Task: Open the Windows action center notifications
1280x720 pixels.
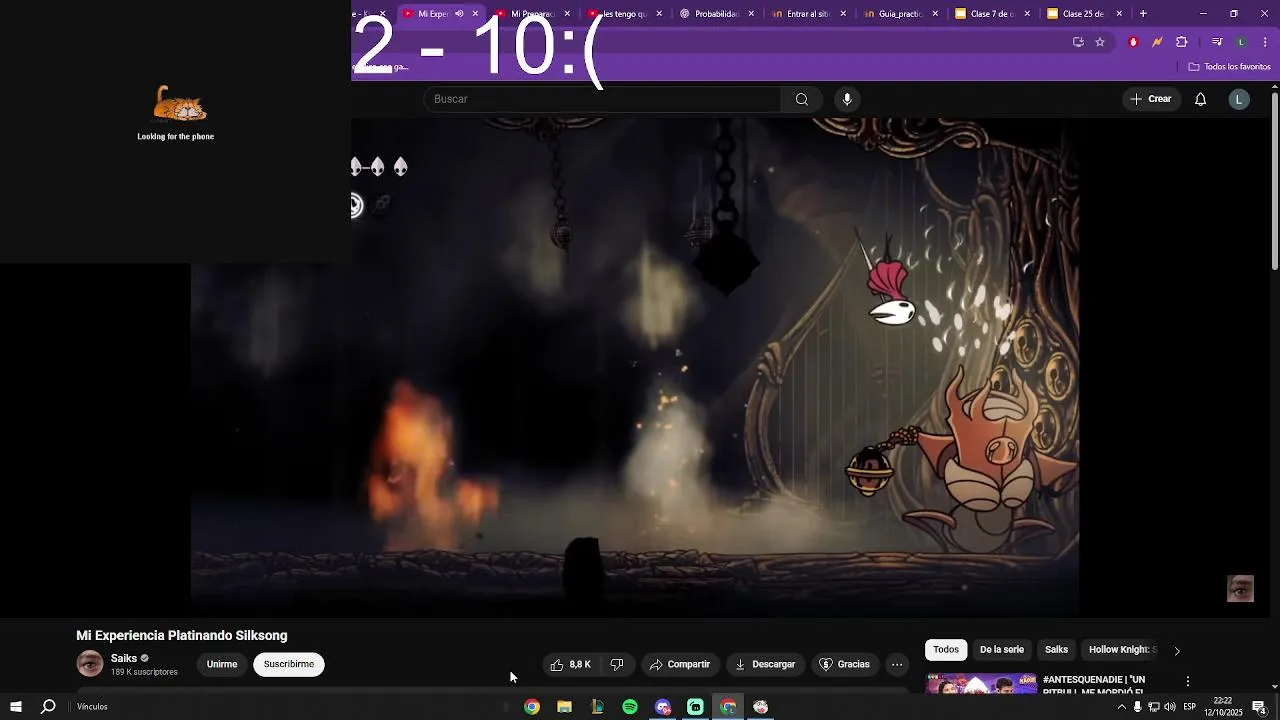Action: click(x=1259, y=707)
